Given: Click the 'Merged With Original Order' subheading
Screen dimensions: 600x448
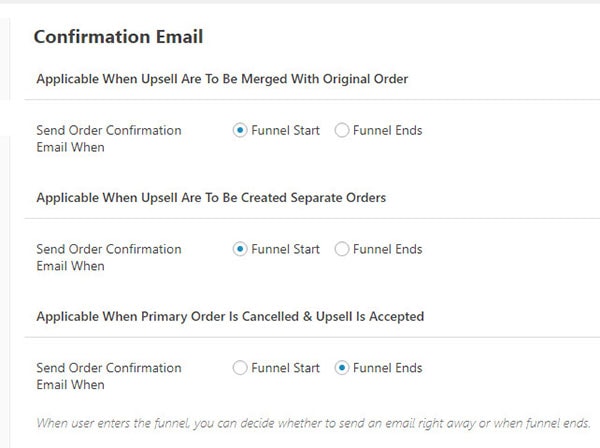Looking at the screenshot, I should pos(221,79).
